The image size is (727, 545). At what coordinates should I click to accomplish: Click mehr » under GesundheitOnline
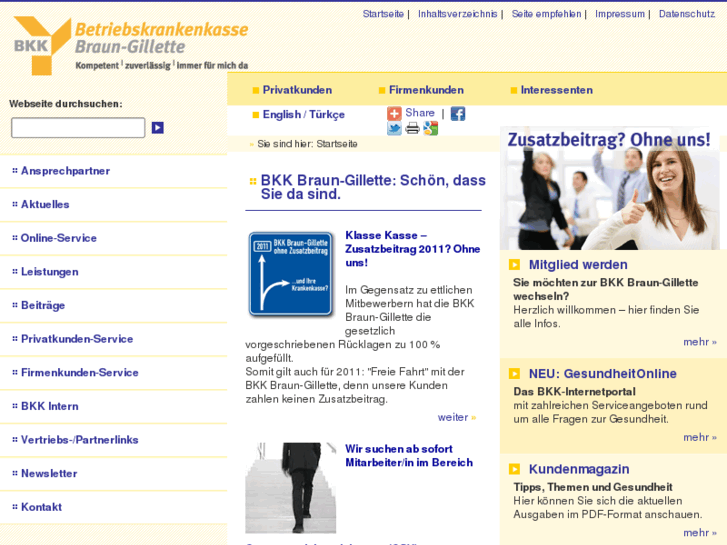700,437
